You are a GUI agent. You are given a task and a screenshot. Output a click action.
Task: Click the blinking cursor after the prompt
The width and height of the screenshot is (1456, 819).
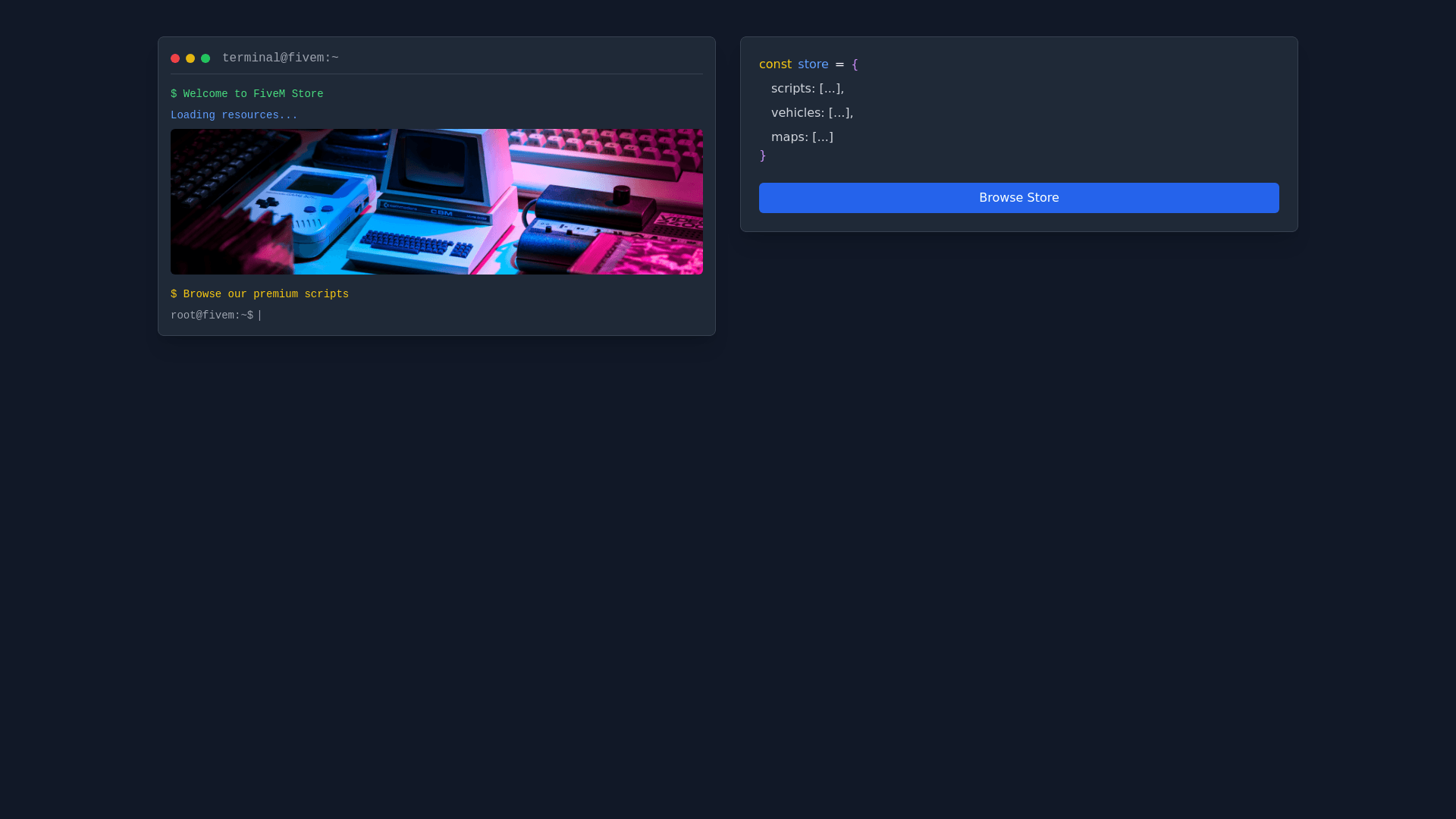point(260,315)
